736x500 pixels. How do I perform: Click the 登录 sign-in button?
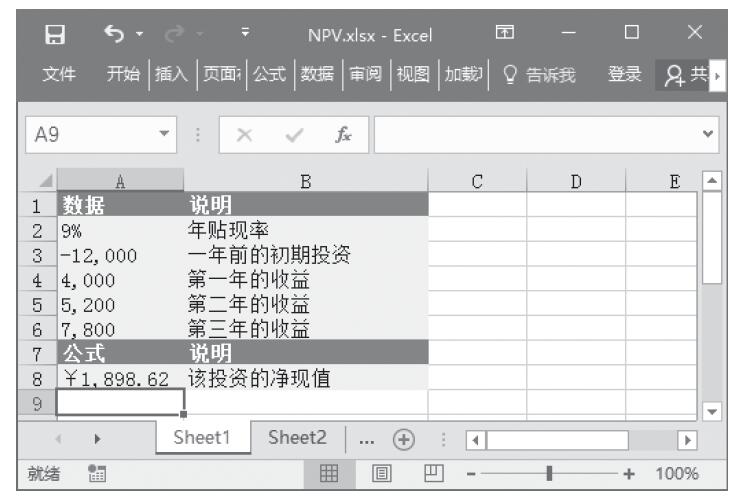(x=625, y=78)
